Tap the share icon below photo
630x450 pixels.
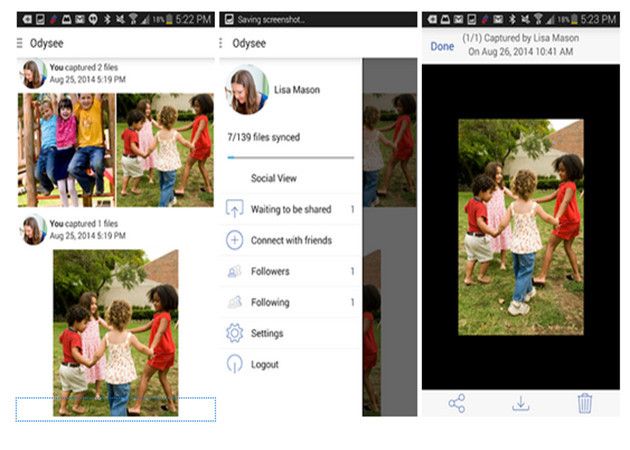tap(457, 403)
